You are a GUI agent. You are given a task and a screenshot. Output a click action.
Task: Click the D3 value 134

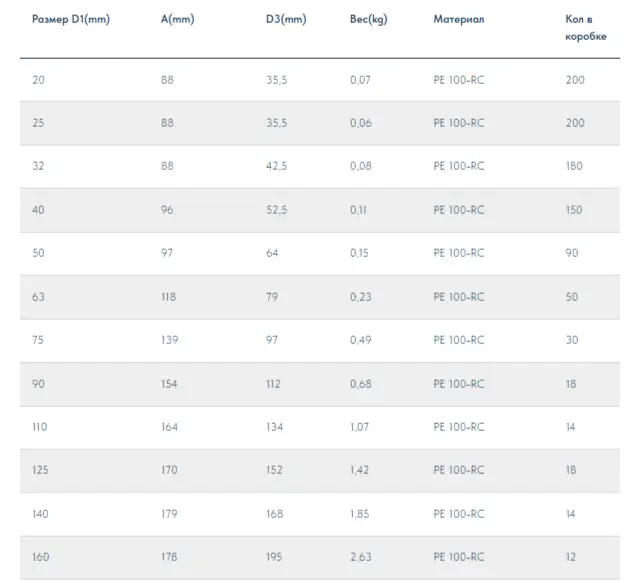[274, 427]
